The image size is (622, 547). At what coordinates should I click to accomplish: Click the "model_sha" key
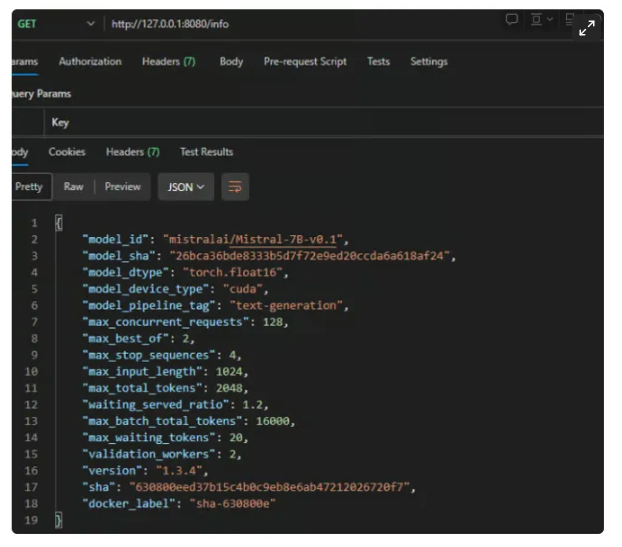119,256
